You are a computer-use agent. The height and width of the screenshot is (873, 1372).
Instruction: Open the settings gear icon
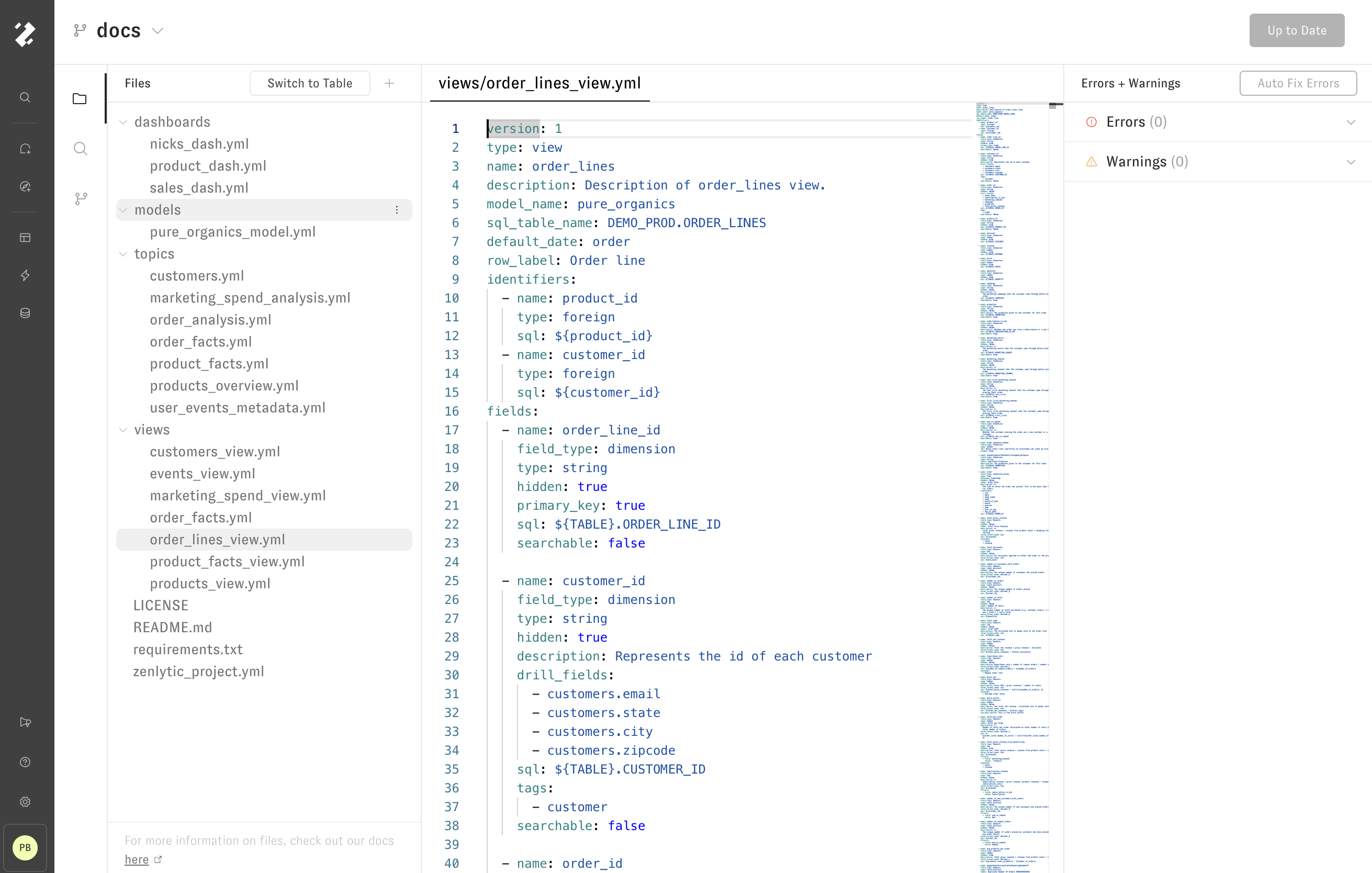point(25,802)
